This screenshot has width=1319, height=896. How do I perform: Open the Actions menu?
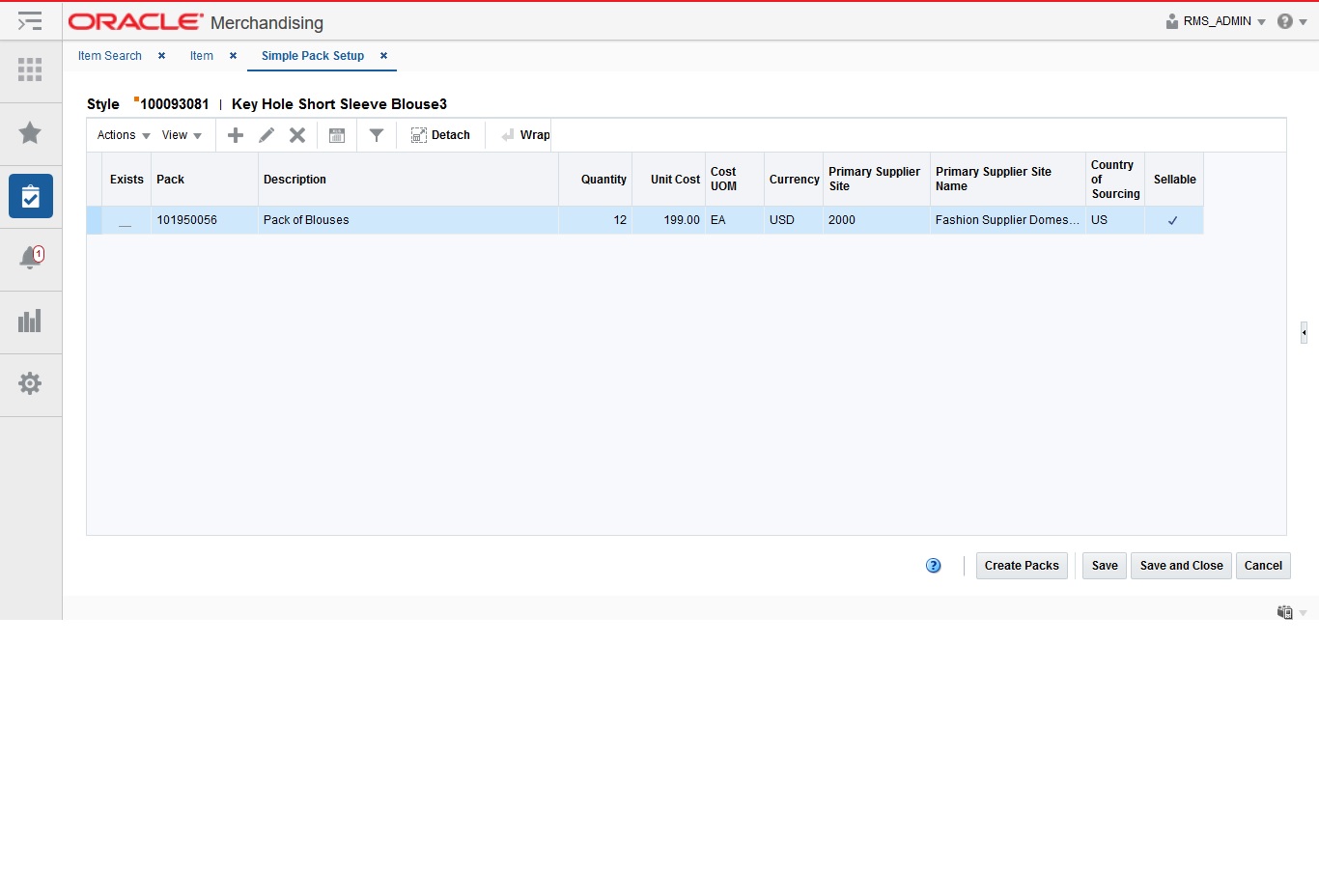(x=124, y=135)
